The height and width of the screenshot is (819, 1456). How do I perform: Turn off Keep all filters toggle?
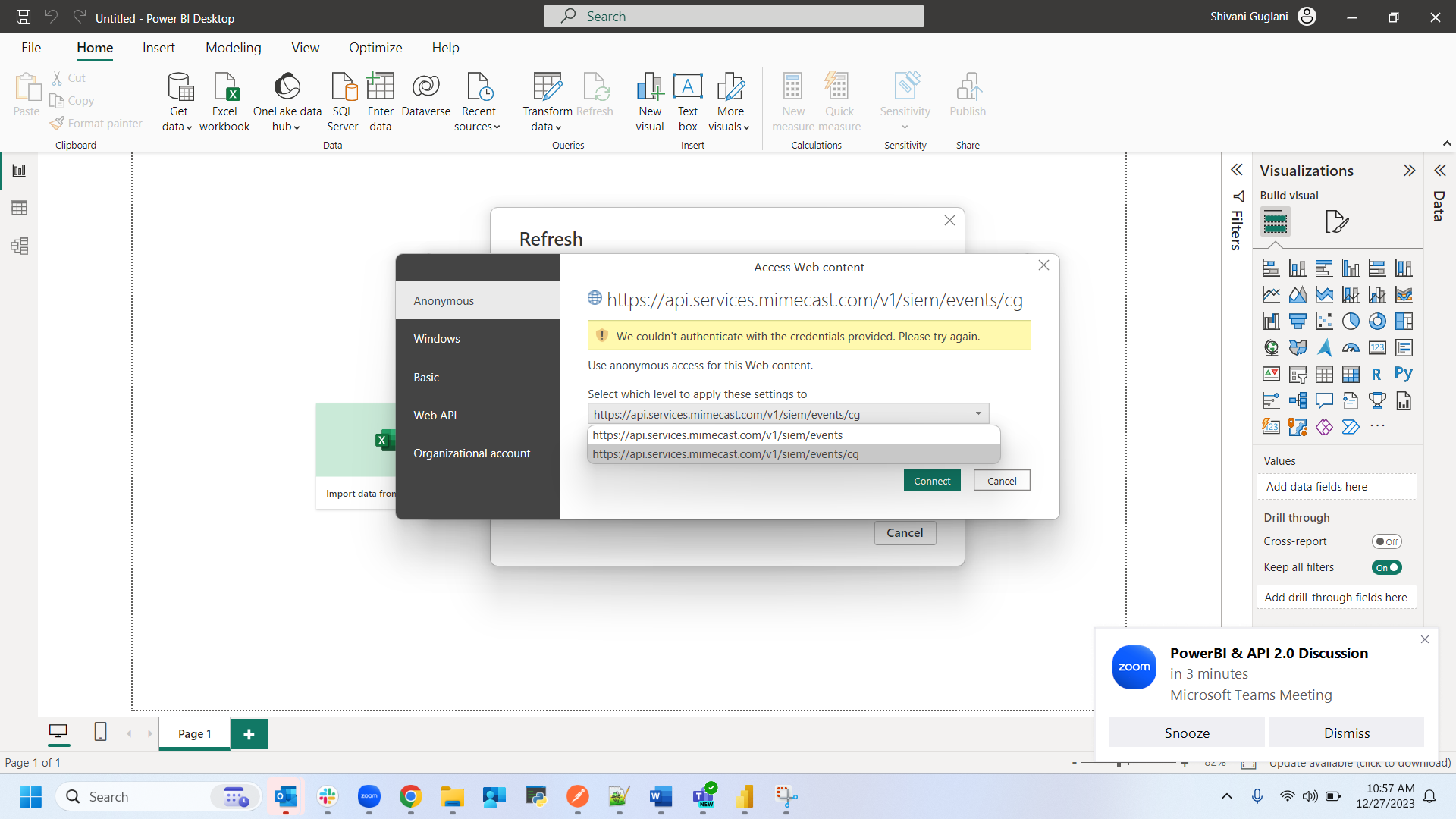(x=1386, y=567)
